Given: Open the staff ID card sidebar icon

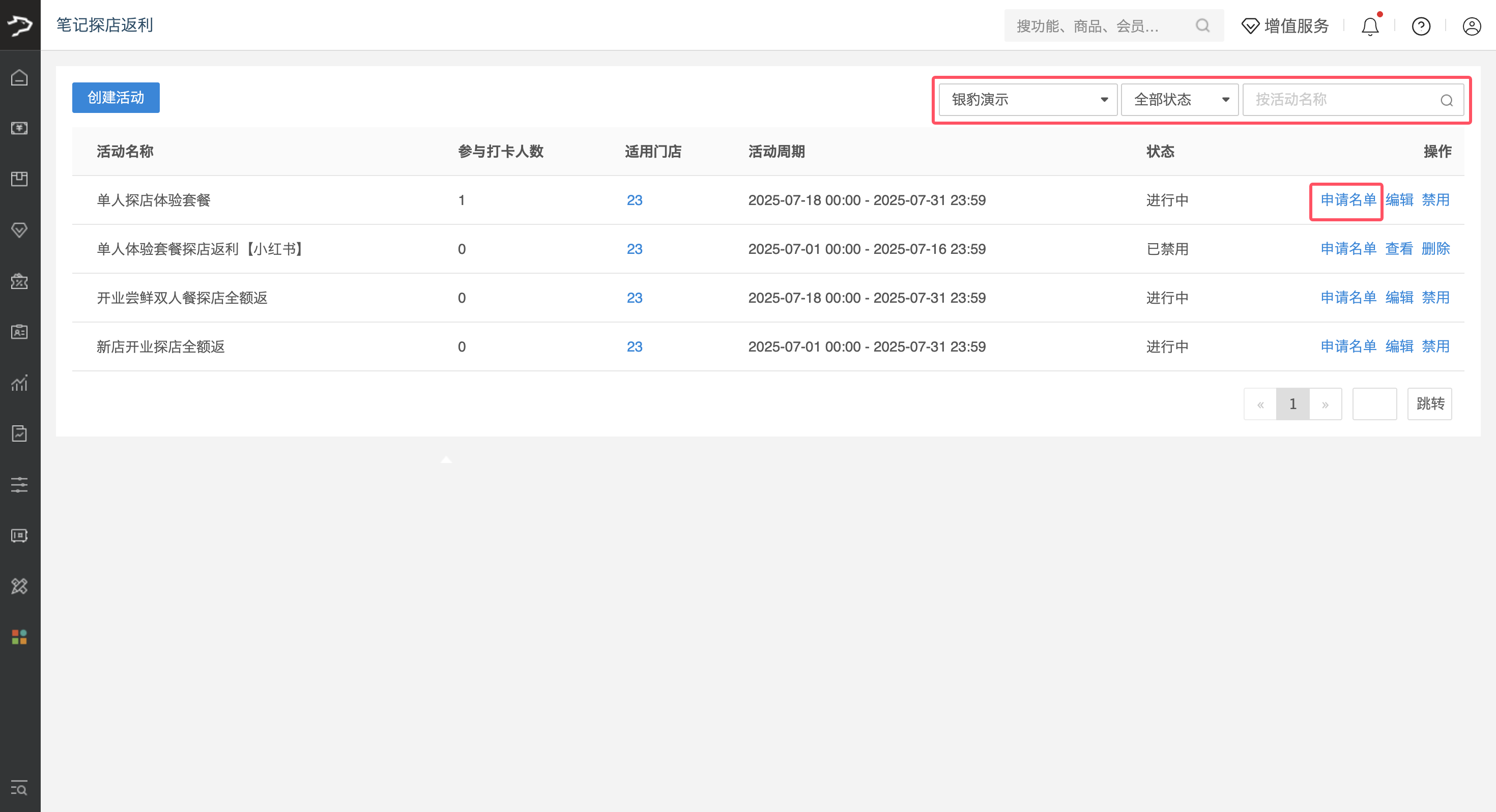Looking at the screenshot, I should click(20, 332).
